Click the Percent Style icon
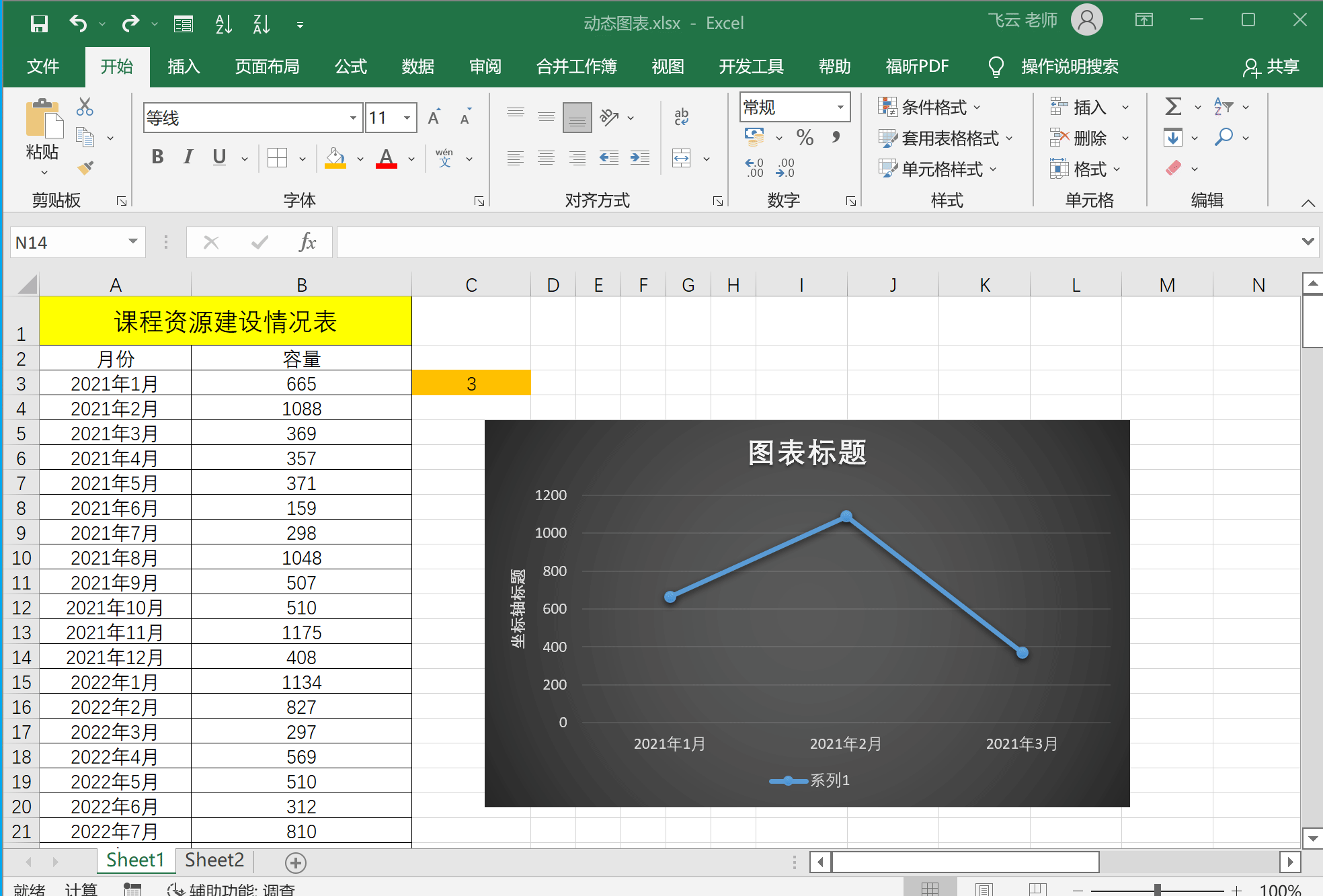Screen dimensions: 1323x896 tap(805, 138)
